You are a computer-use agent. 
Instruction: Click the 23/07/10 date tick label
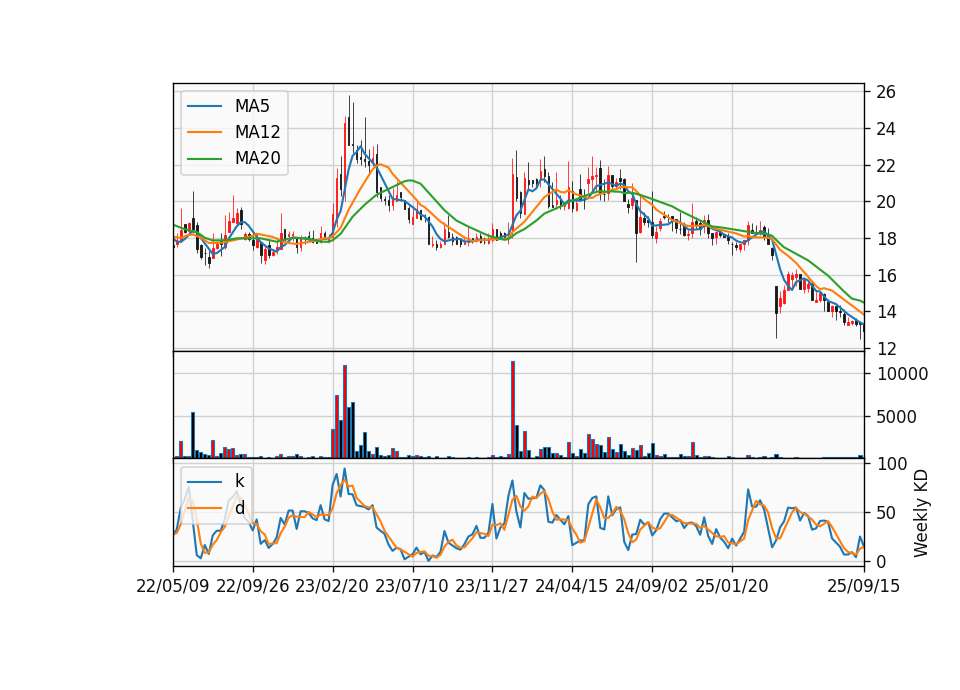click(x=411, y=586)
